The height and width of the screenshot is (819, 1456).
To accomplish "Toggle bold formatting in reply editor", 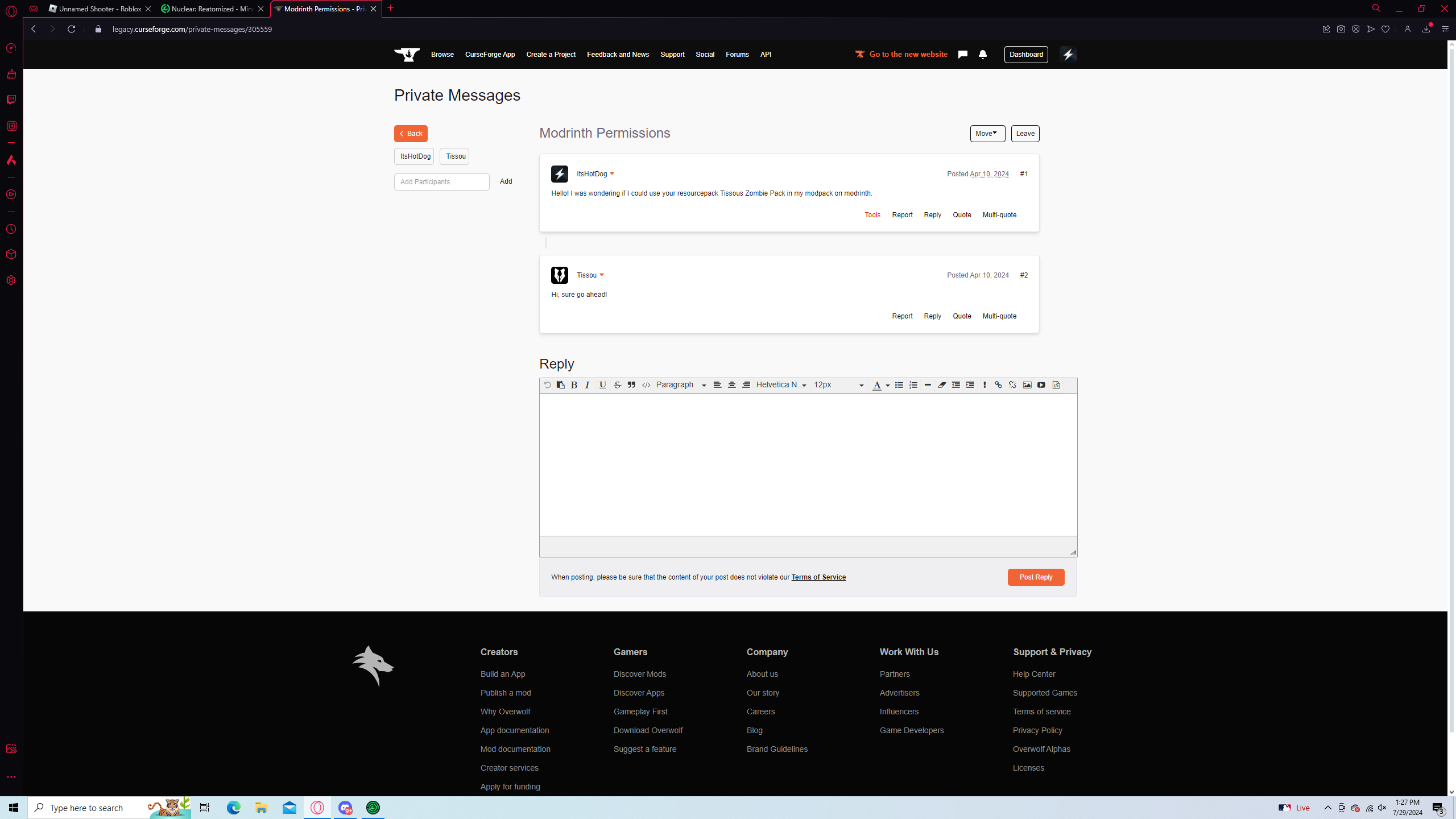I will [x=574, y=385].
